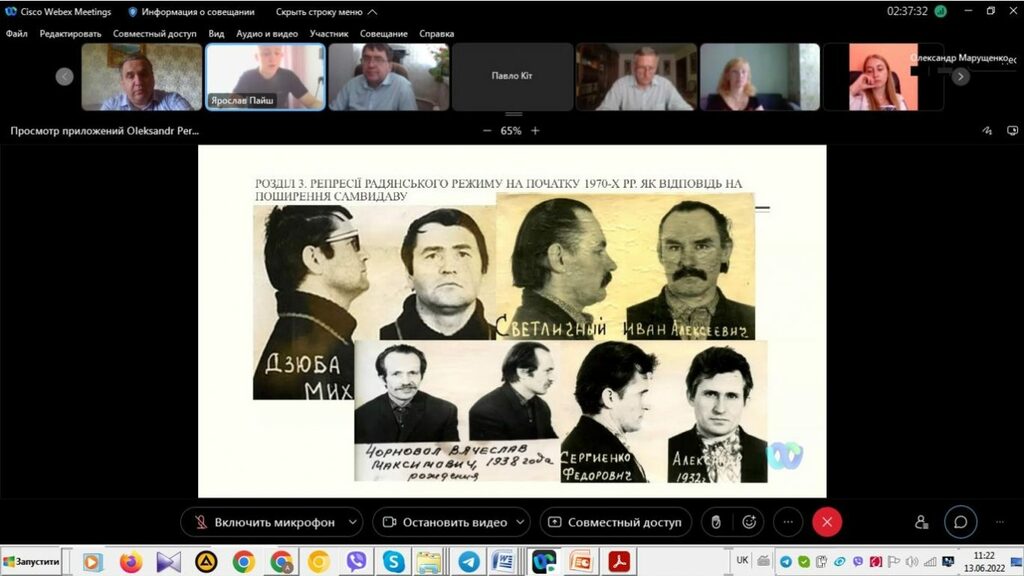The width and height of the screenshot is (1024, 576).
Task: Zoom in shared content with plus
Action: click(x=535, y=131)
